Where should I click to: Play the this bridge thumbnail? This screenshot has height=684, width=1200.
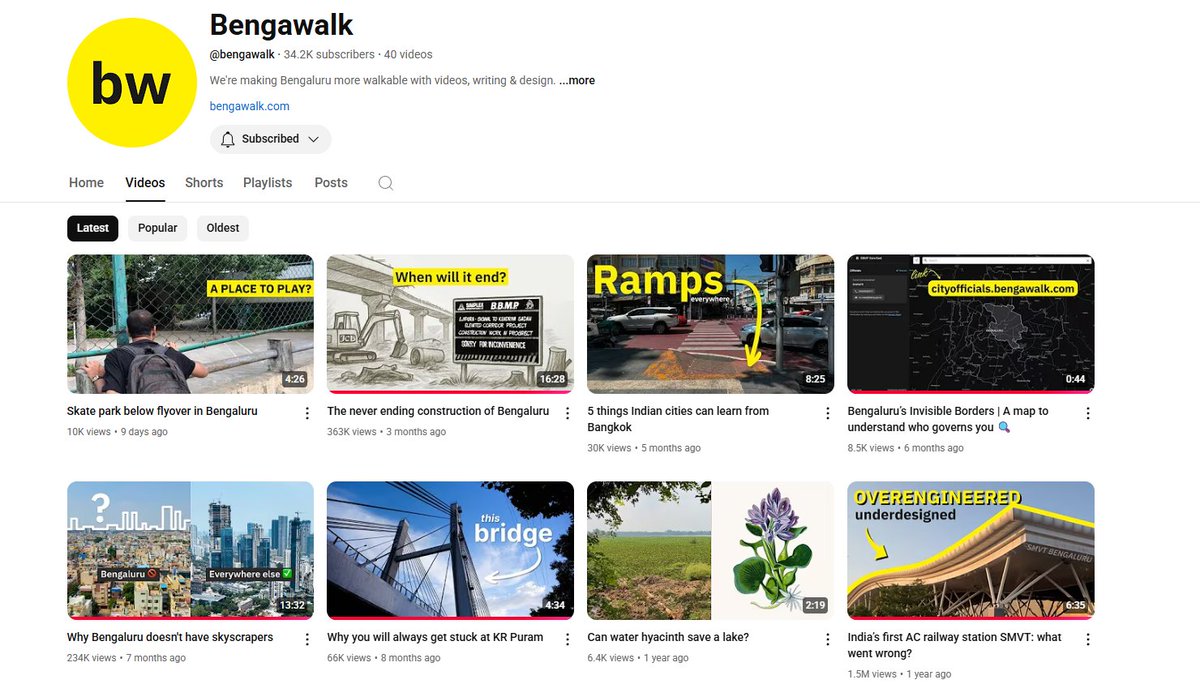(x=450, y=550)
